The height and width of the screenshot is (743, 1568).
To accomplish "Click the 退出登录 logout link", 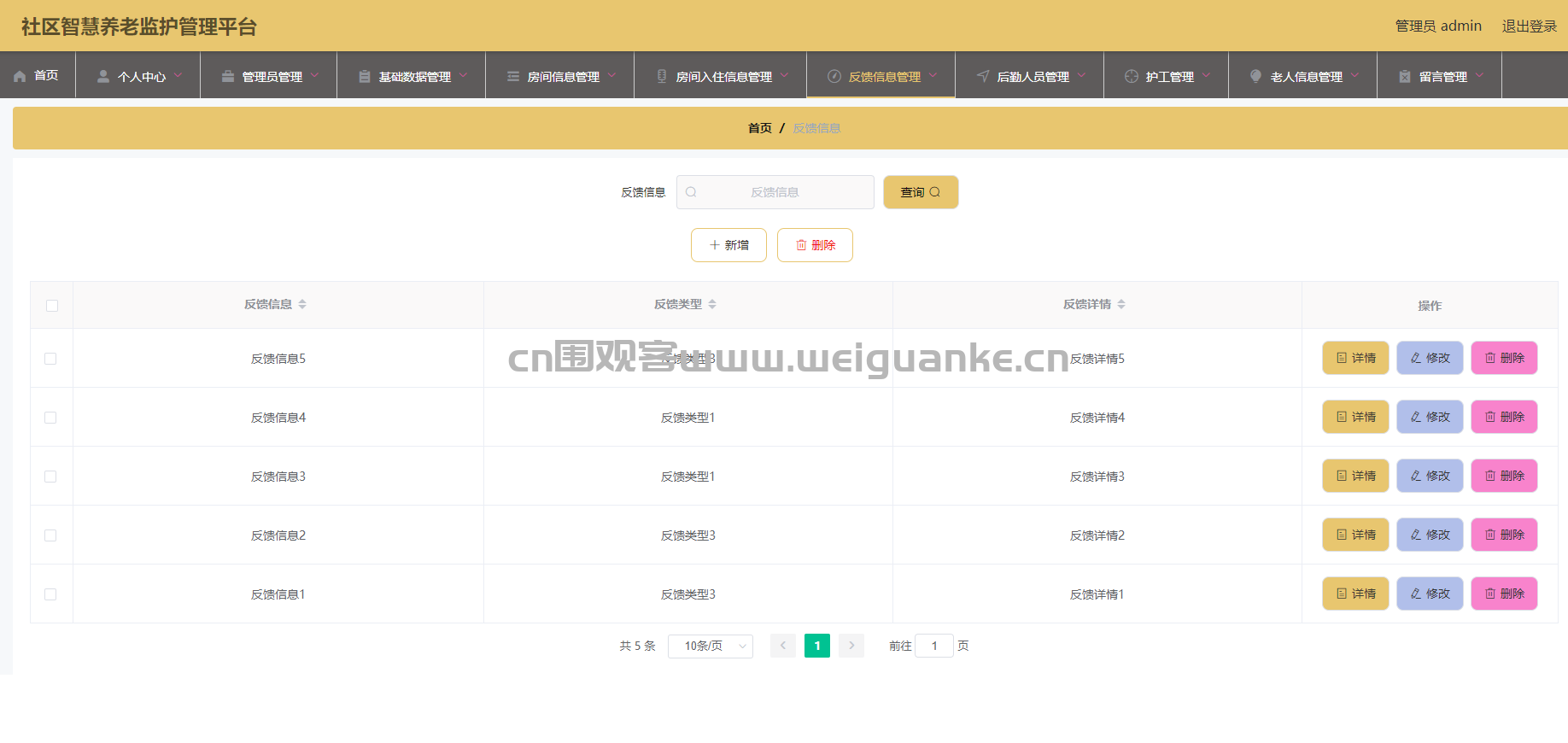I will (1529, 26).
